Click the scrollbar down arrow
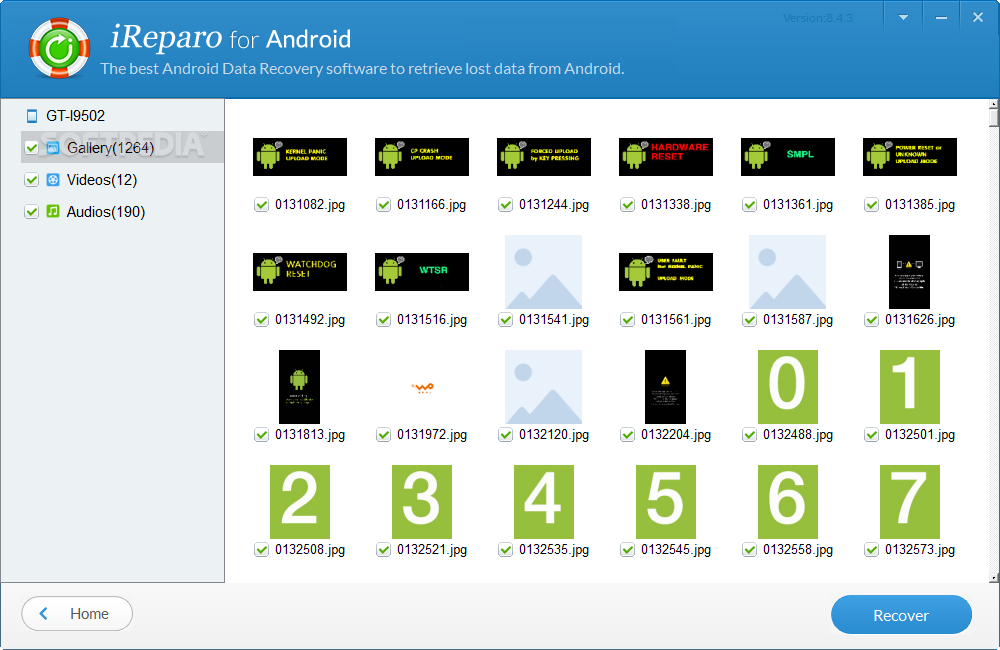Image resolution: width=1000 pixels, height=650 pixels. (994, 578)
